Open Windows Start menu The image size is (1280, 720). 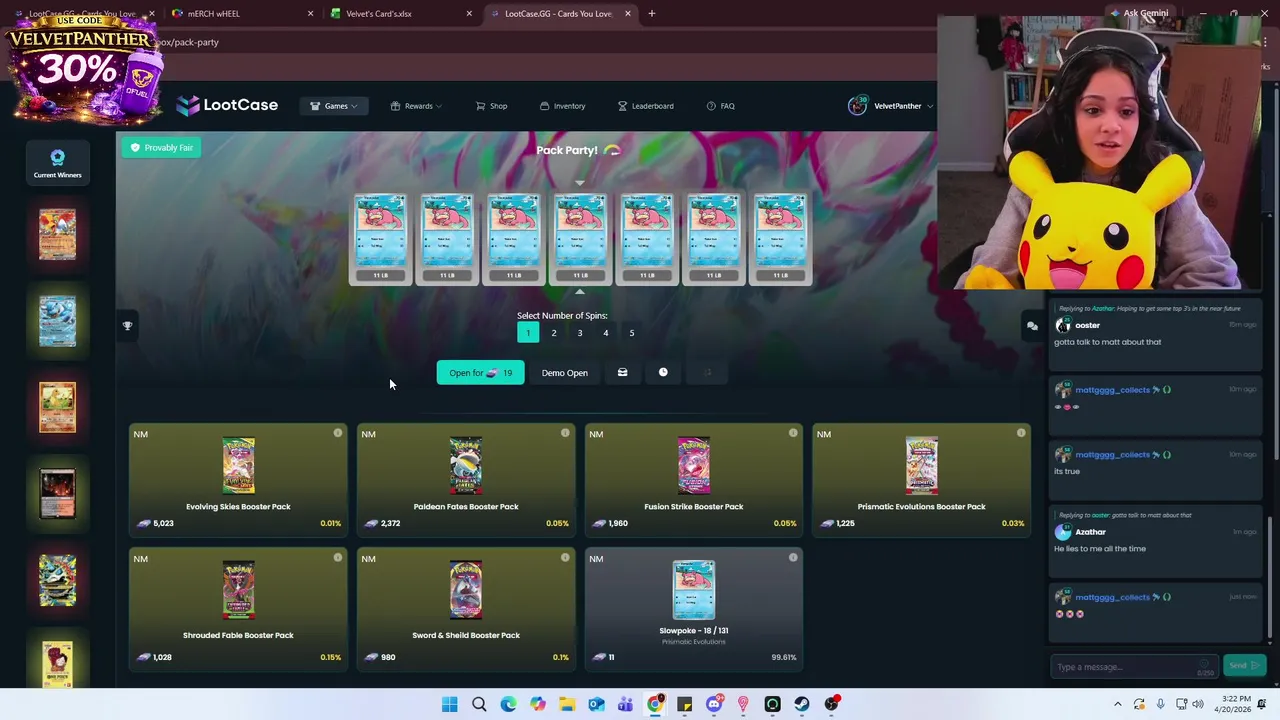(x=449, y=704)
